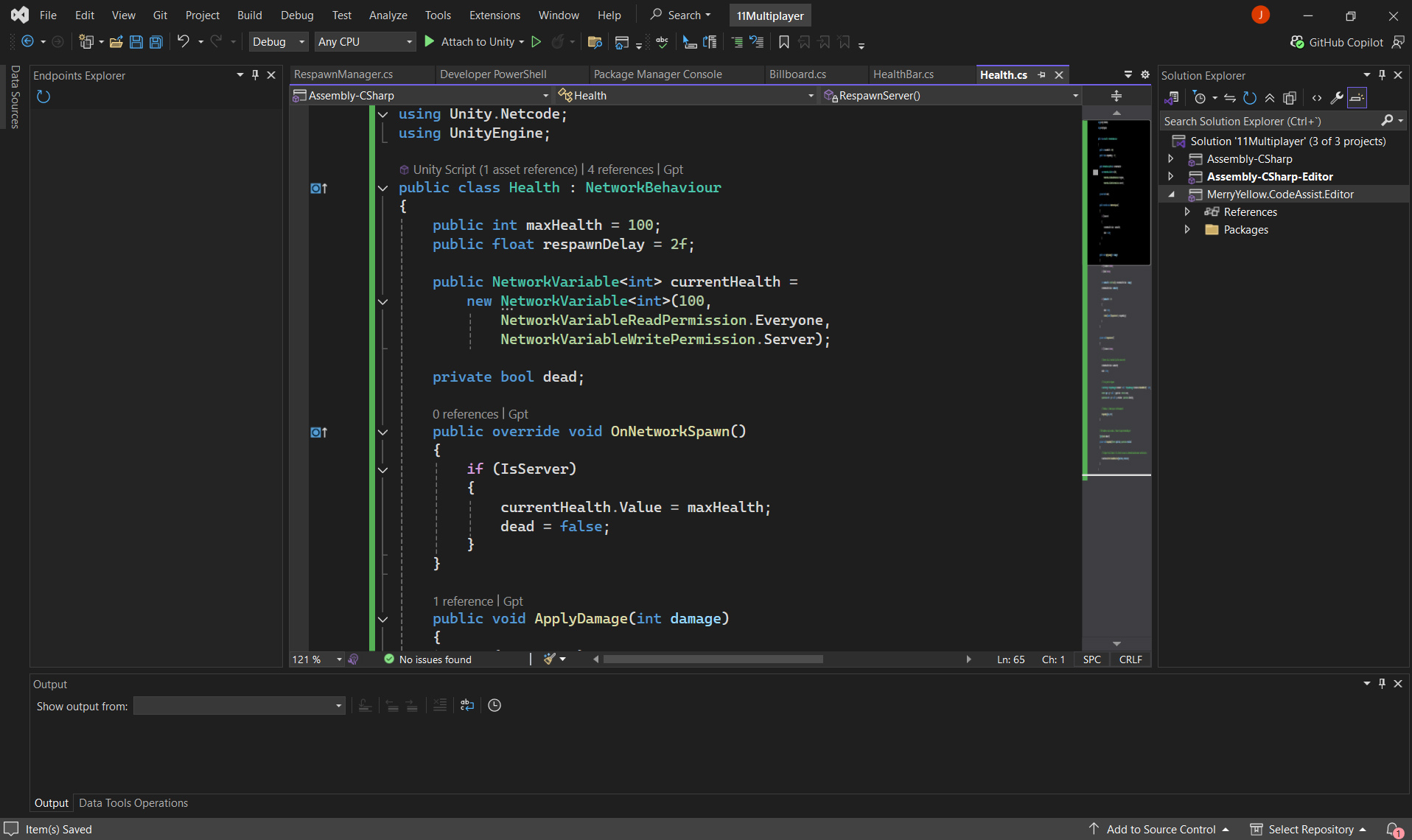Open the Solution Explorer properties wrench
The width and height of the screenshot is (1412, 840).
click(x=1336, y=98)
